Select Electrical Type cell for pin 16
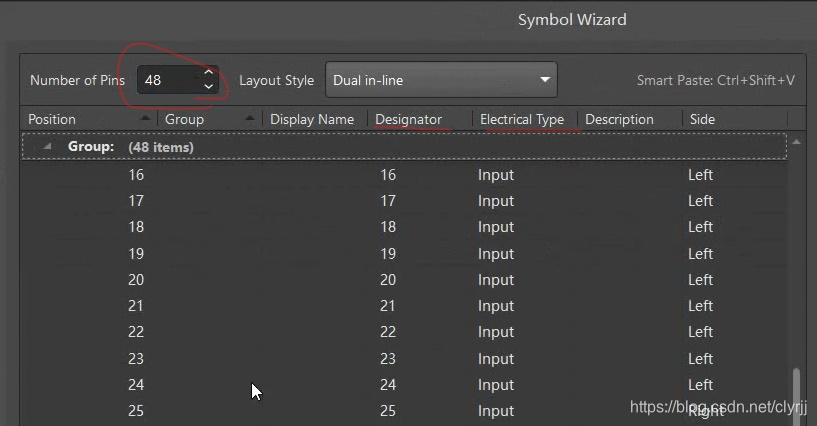817x426 pixels. pyautogui.click(x=496, y=175)
